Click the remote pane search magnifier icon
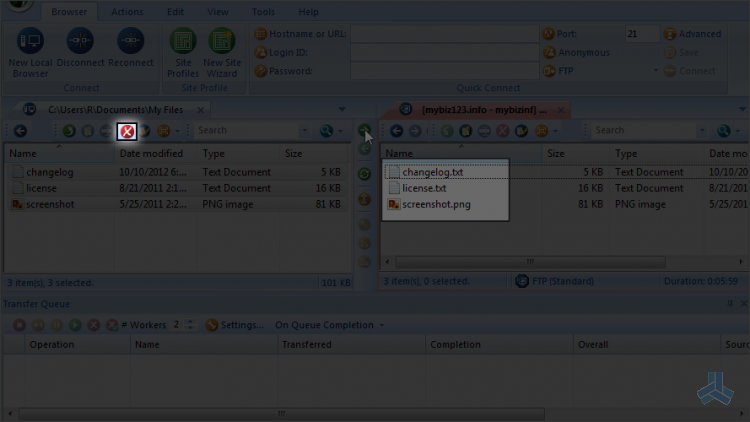Image resolution: width=750 pixels, height=422 pixels. click(723, 131)
